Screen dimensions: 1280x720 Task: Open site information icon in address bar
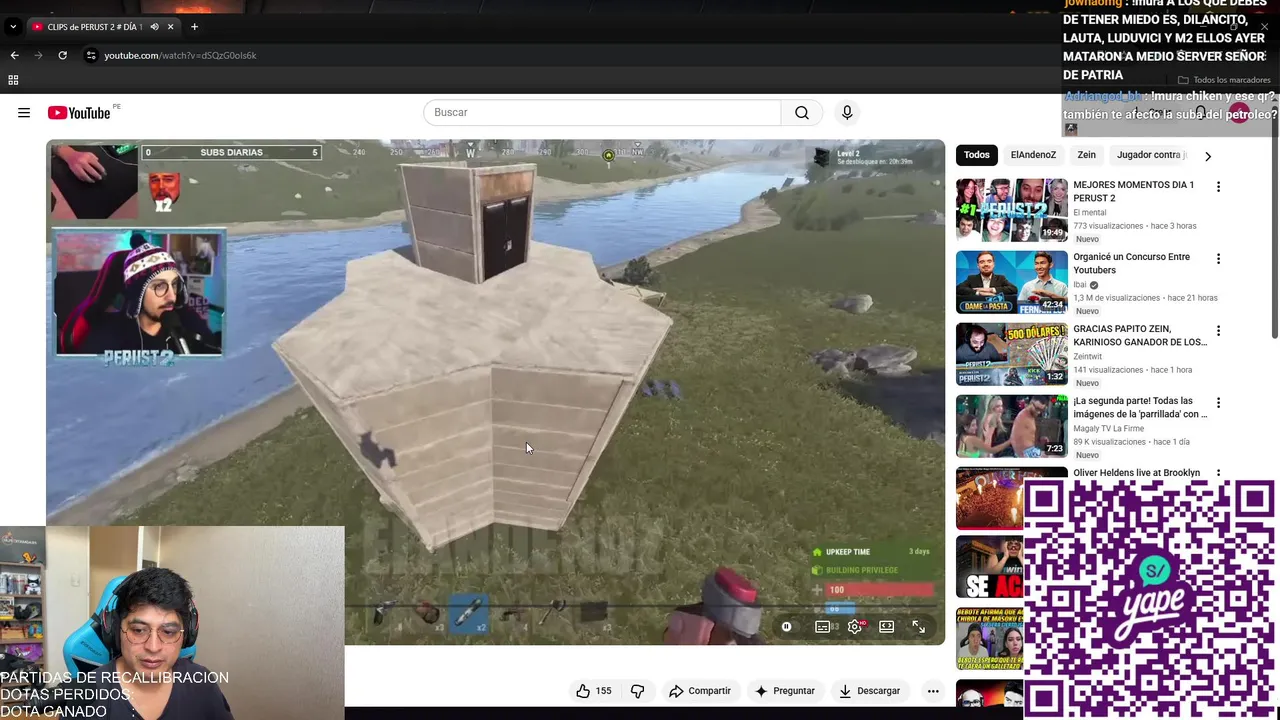point(91,55)
